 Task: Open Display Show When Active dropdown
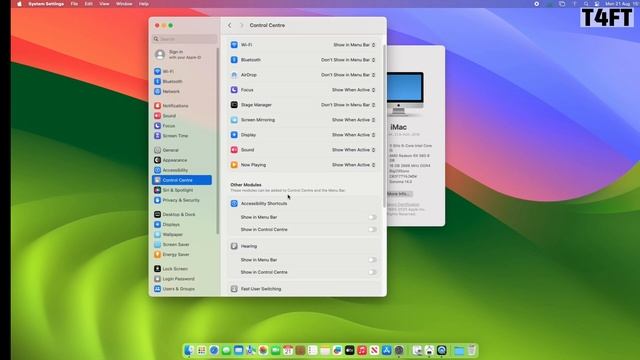click(353, 135)
